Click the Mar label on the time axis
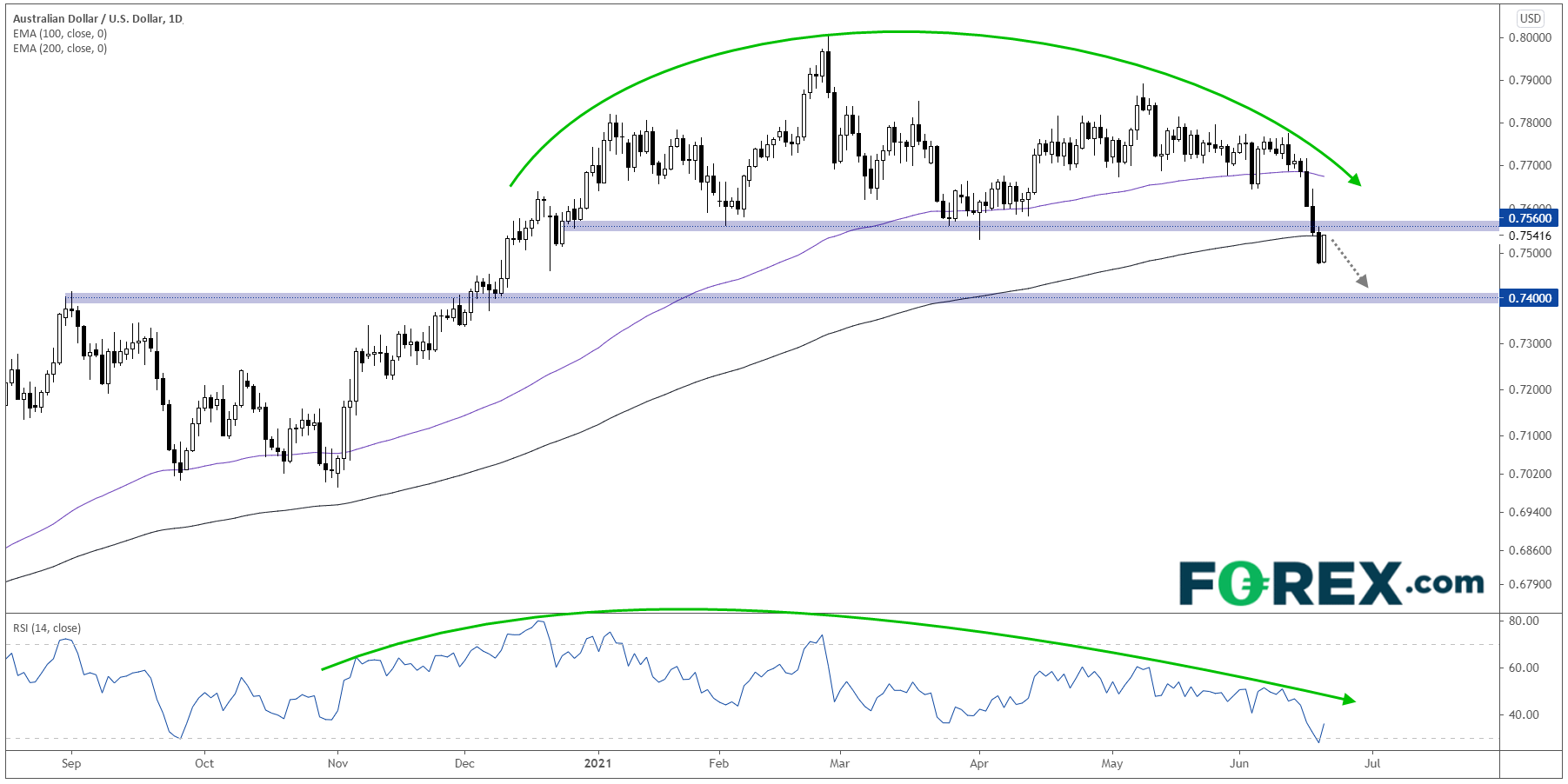This screenshot has width=1568, height=784. coord(839,763)
